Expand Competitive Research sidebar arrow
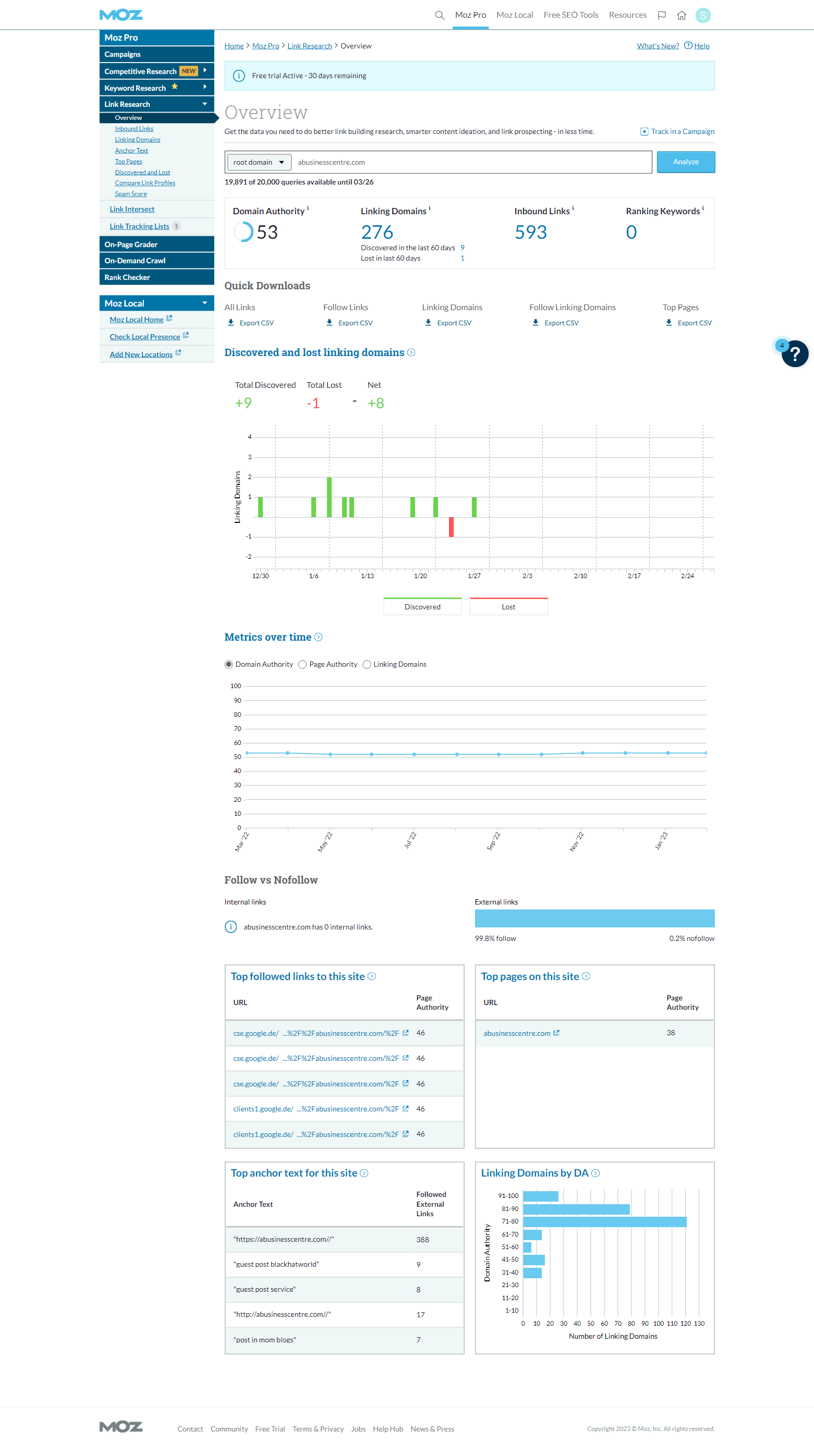 [204, 71]
